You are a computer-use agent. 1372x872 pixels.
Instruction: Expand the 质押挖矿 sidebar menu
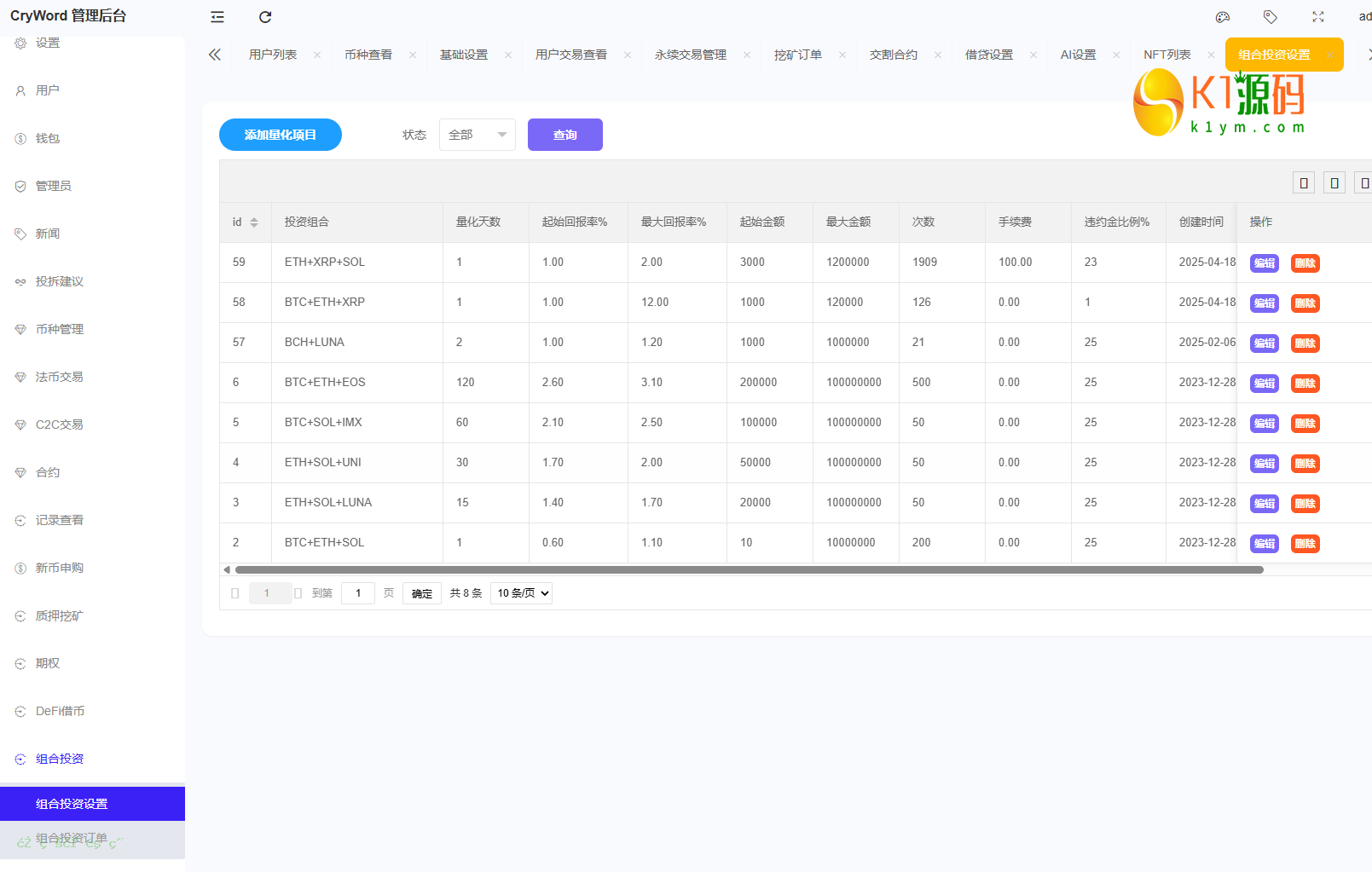[92, 615]
